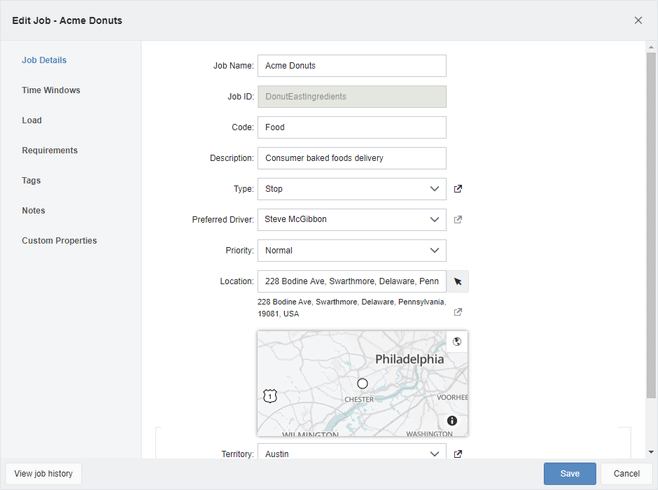Click the Location address input field
The height and width of the screenshot is (490, 658).
pos(352,281)
